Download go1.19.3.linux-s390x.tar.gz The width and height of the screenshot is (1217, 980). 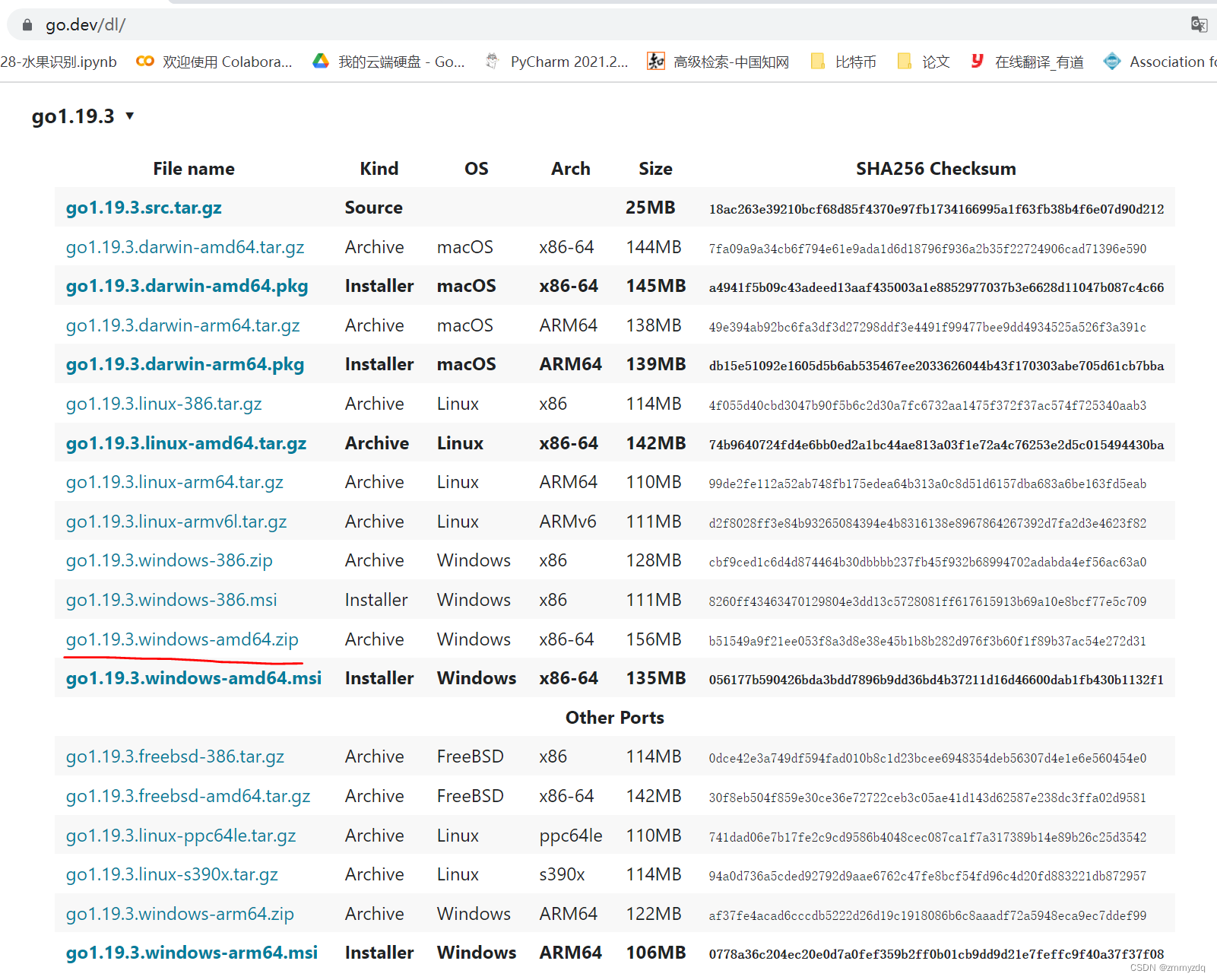pyautogui.click(x=172, y=874)
